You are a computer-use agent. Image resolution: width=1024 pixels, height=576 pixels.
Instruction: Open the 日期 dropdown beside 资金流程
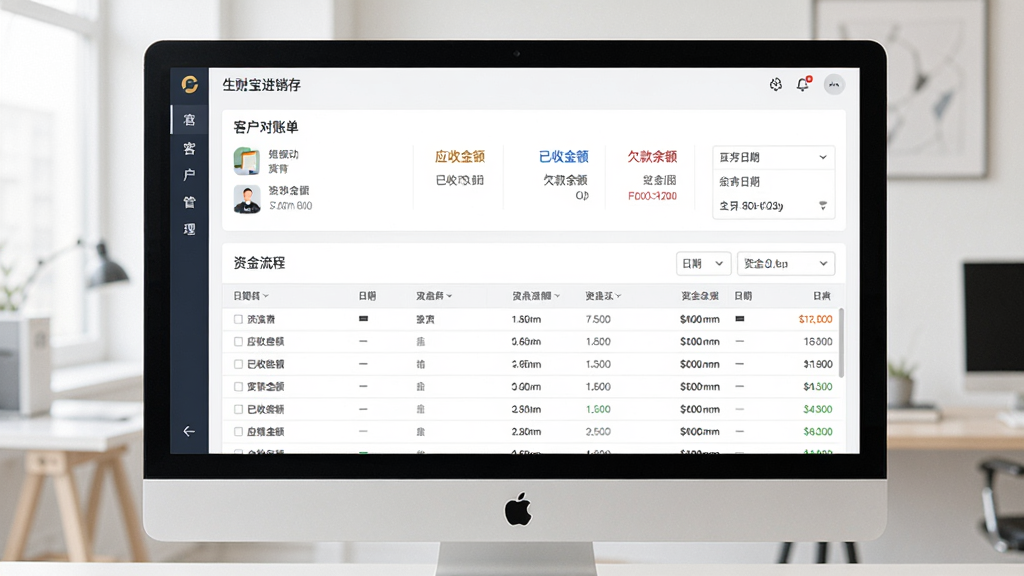[703, 263]
